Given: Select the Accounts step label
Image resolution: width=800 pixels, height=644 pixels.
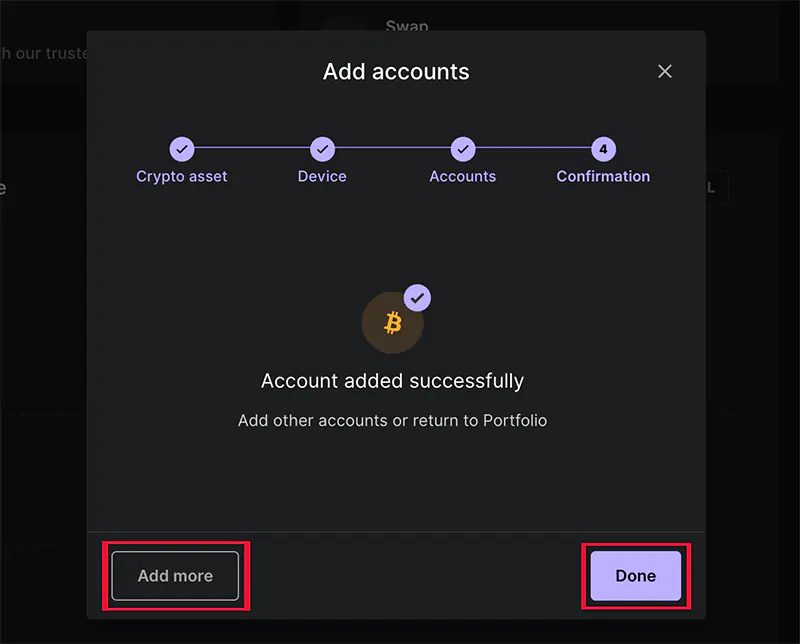Looking at the screenshot, I should [462, 176].
